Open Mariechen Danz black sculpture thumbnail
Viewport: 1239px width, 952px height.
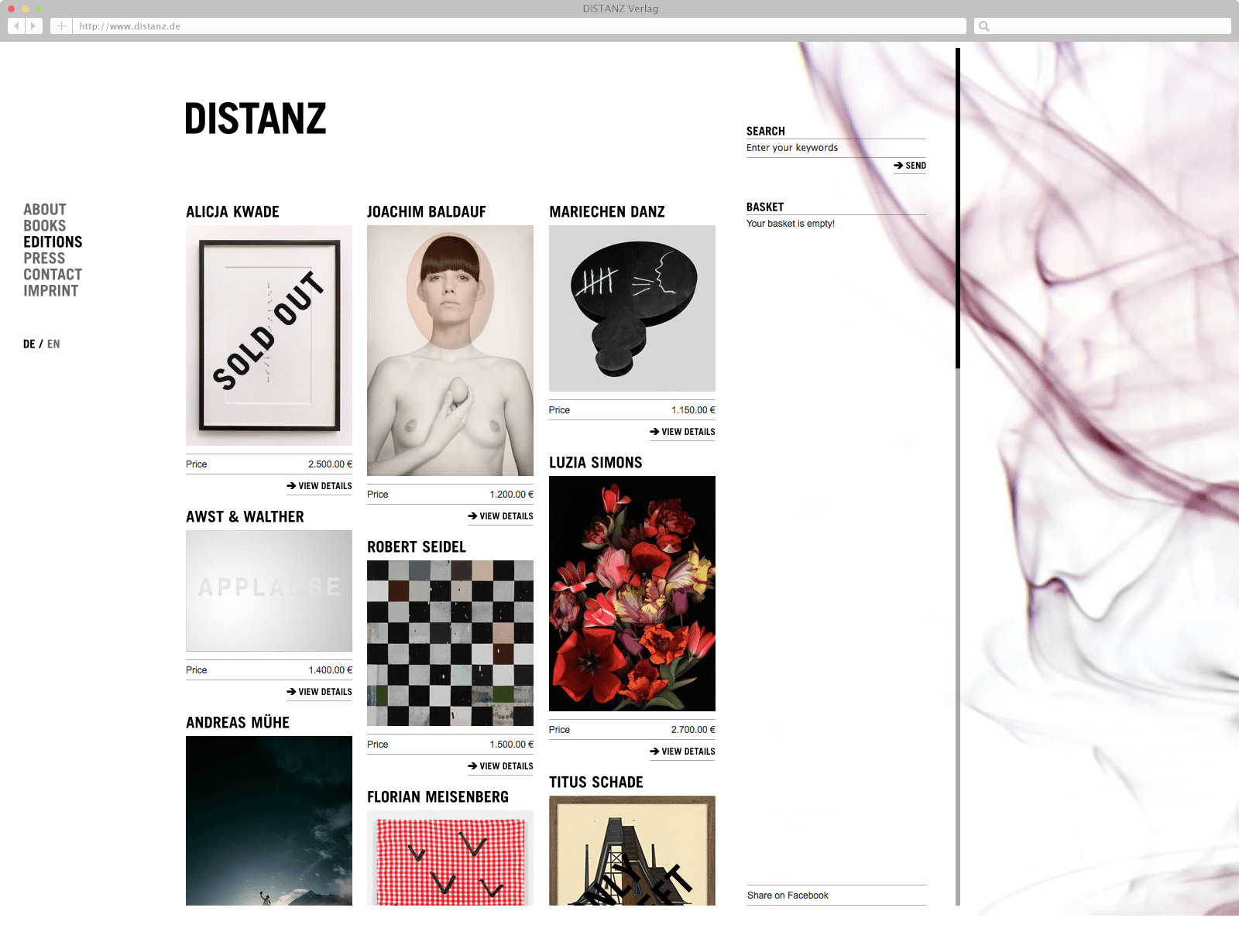click(x=632, y=308)
